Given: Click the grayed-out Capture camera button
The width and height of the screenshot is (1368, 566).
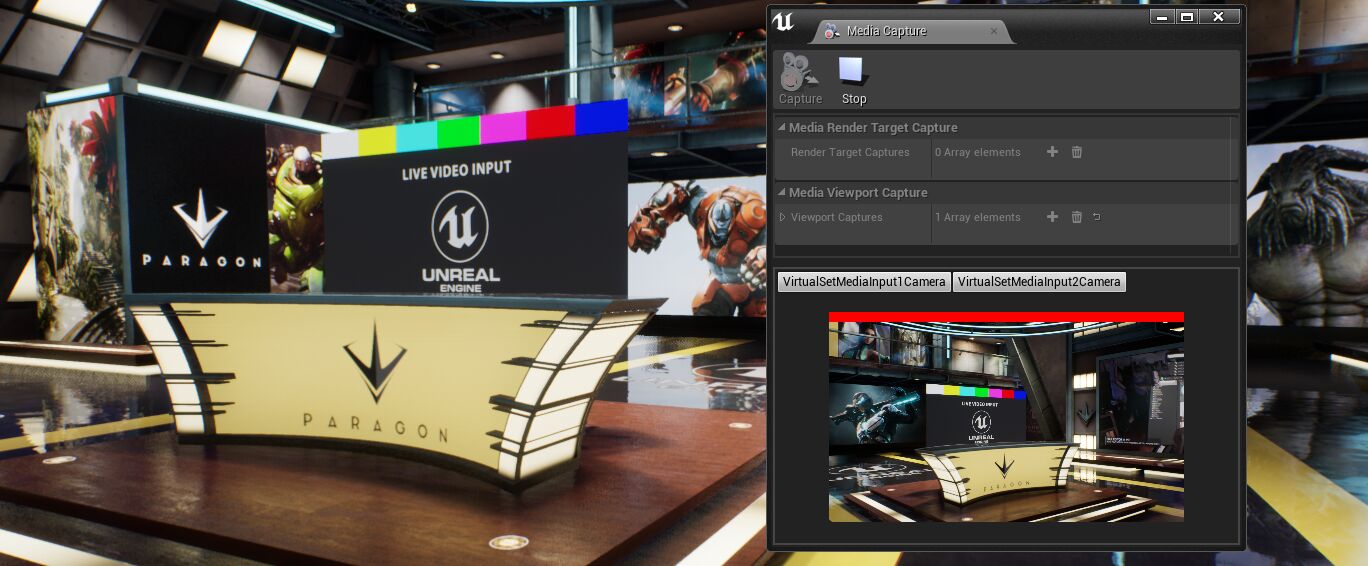Looking at the screenshot, I should (x=800, y=80).
